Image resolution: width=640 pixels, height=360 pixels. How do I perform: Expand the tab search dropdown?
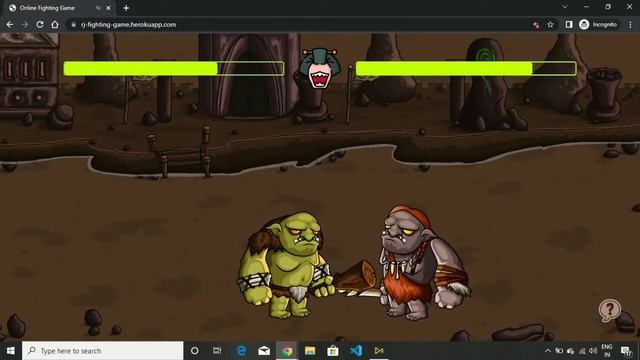point(564,7)
